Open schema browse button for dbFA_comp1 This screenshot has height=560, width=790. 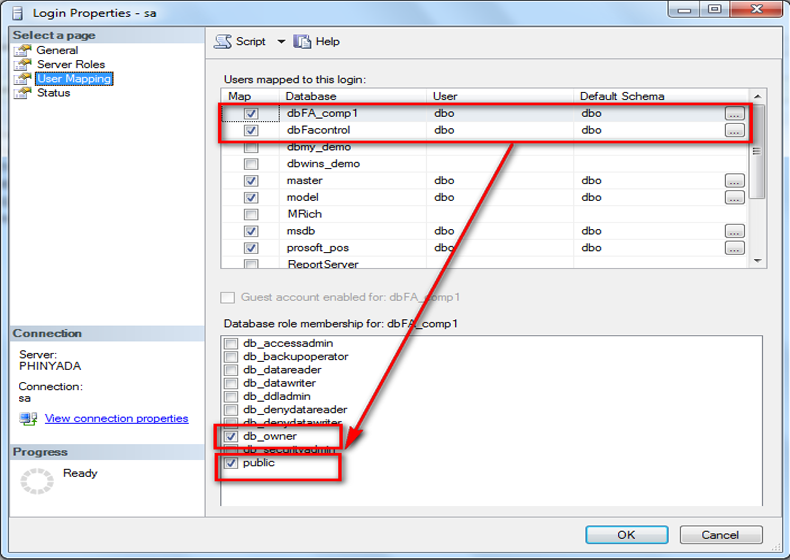[734, 114]
